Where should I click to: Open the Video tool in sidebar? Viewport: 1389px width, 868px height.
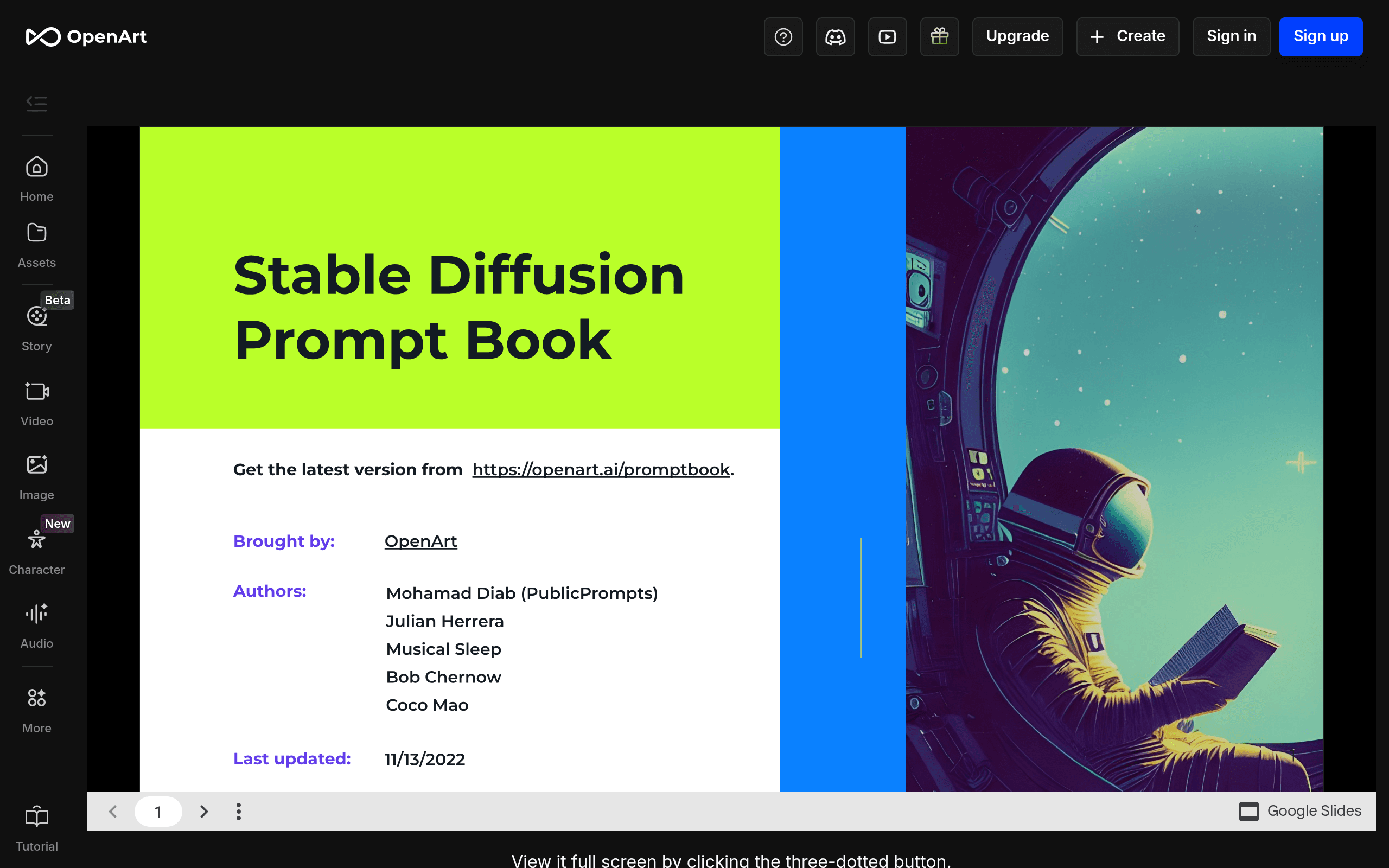pyautogui.click(x=37, y=404)
